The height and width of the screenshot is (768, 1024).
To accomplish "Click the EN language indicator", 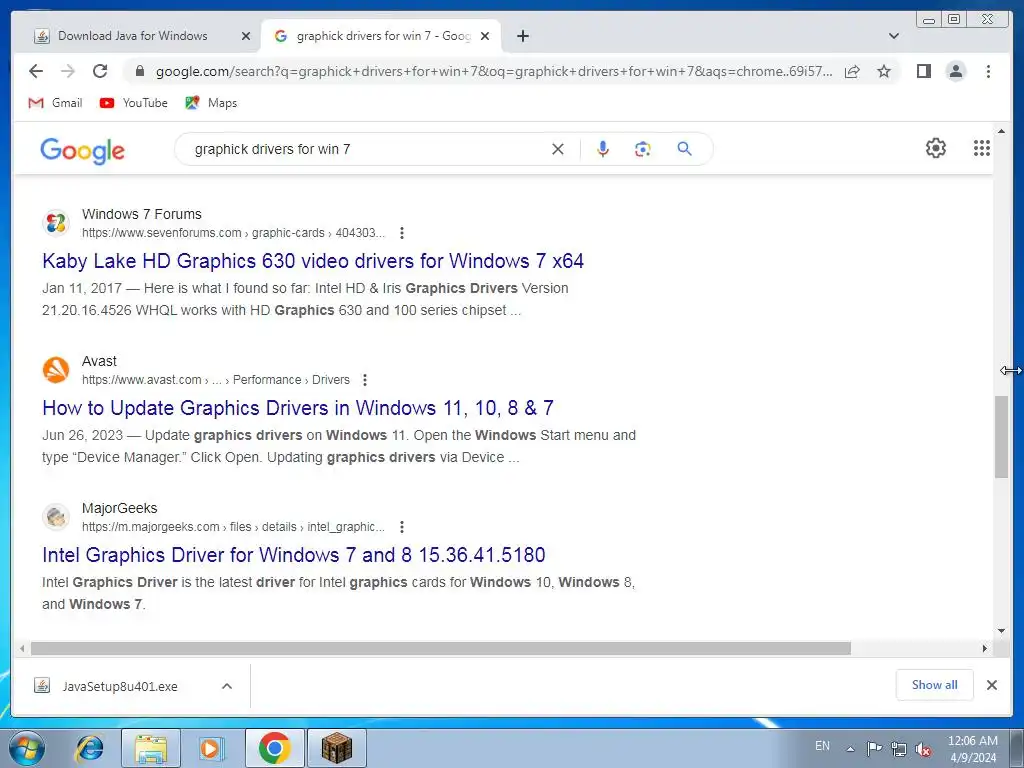I will pos(822,745).
